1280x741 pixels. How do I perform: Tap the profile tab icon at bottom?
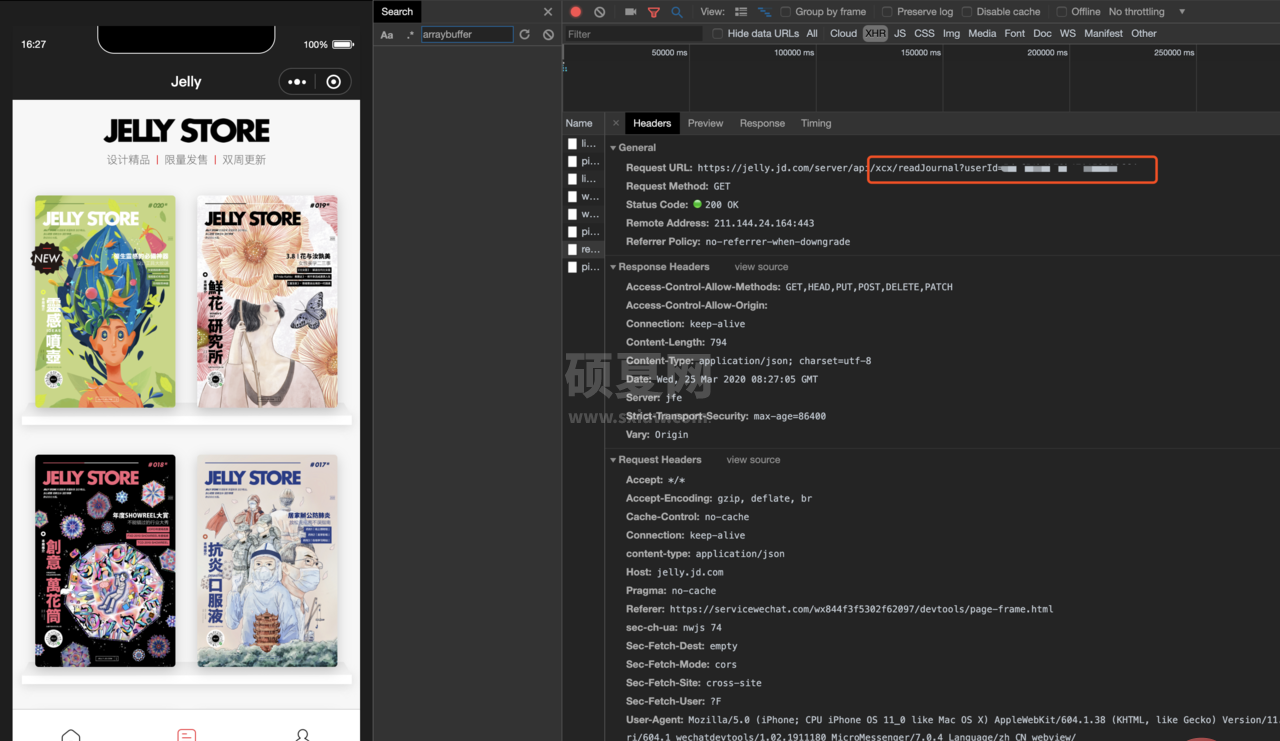point(302,735)
